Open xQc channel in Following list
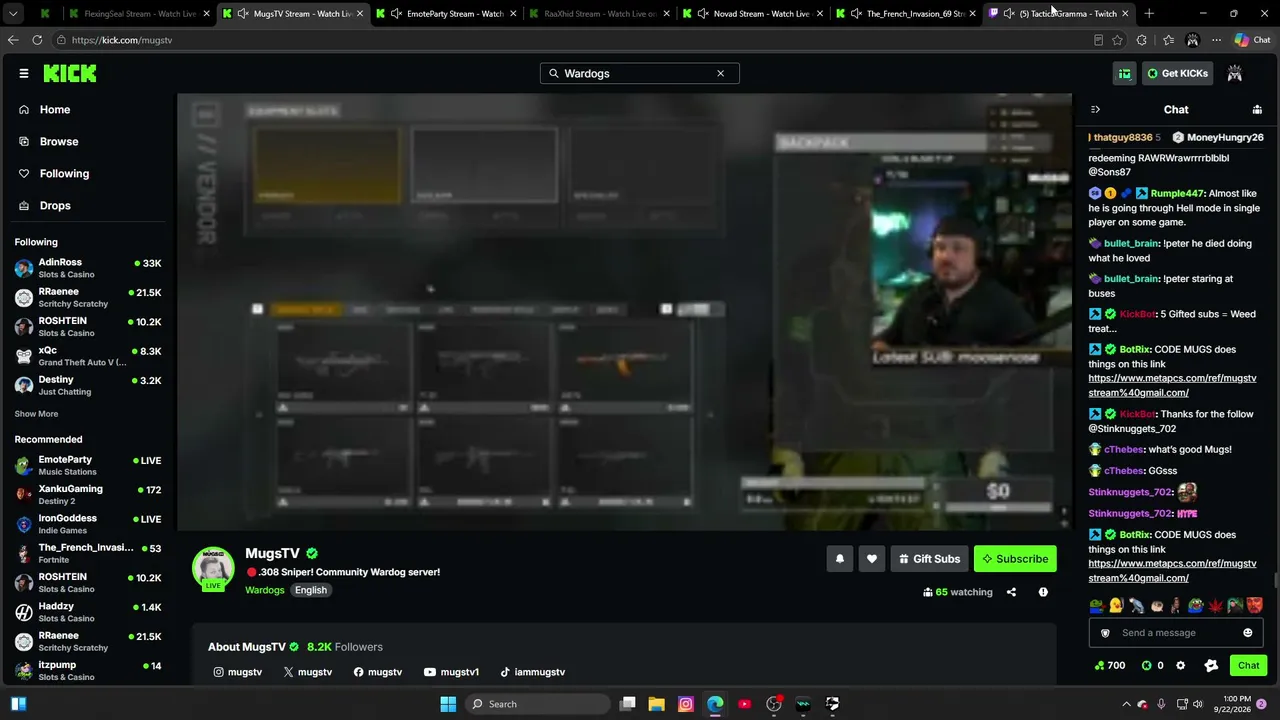Image resolution: width=1280 pixels, height=720 pixels. point(88,356)
